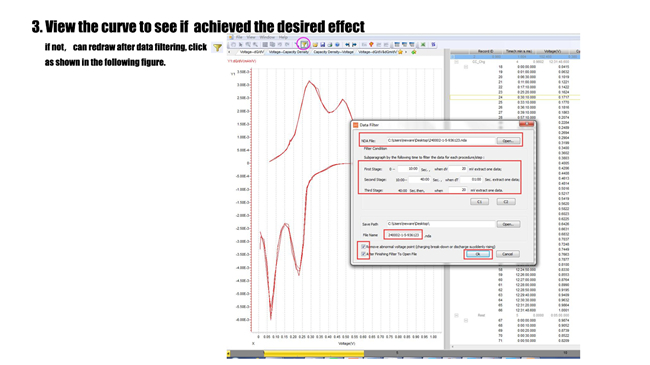Image resolution: width=650 pixels, height=365 pixels.
Task: Select record 71 row with voltage 0.8209
Action: click(515, 341)
